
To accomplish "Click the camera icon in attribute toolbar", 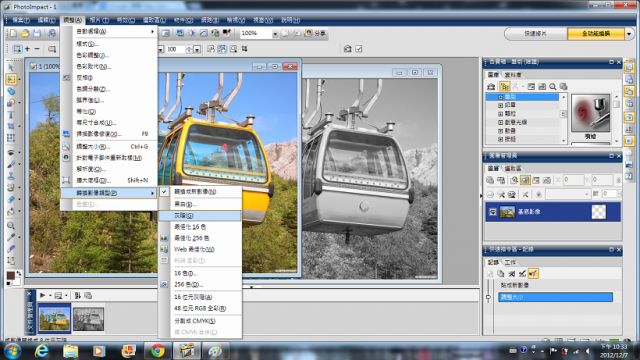I will coord(348,49).
